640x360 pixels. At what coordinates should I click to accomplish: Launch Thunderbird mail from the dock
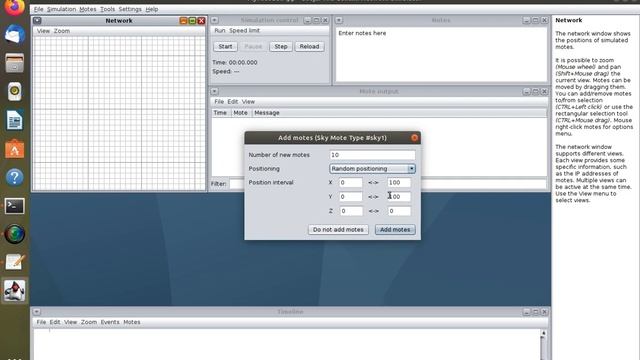[x=15, y=34]
